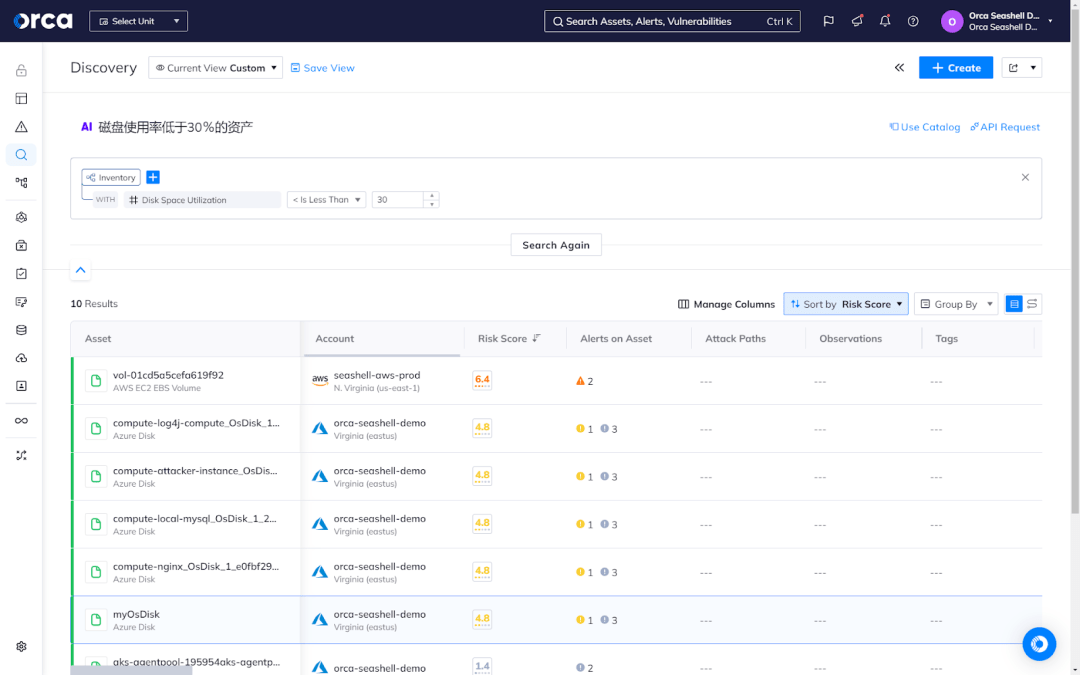Open the Group By dropdown
Screen dimensions: 1080x675
[x=956, y=304]
